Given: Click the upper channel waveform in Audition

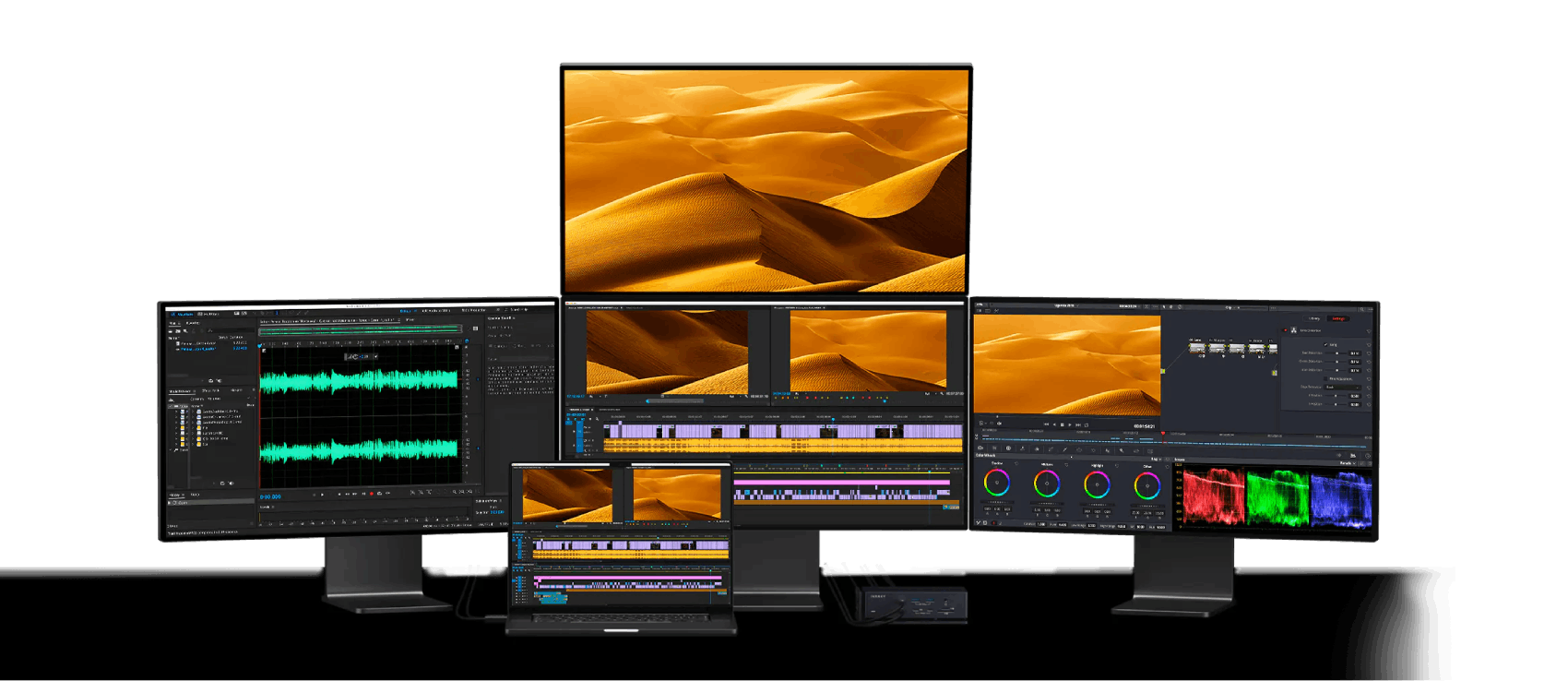Looking at the screenshot, I should [360, 380].
